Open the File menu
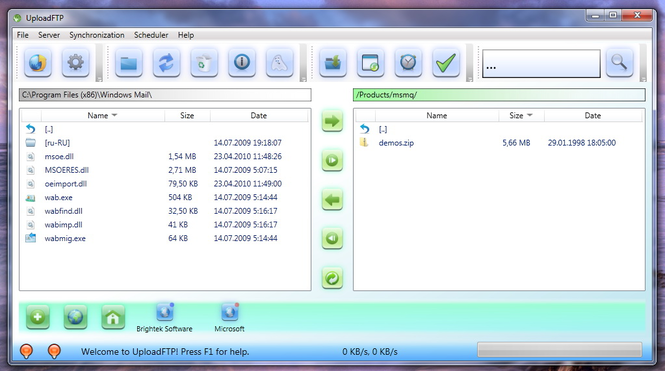The width and height of the screenshot is (665, 371). pyautogui.click(x=22, y=35)
